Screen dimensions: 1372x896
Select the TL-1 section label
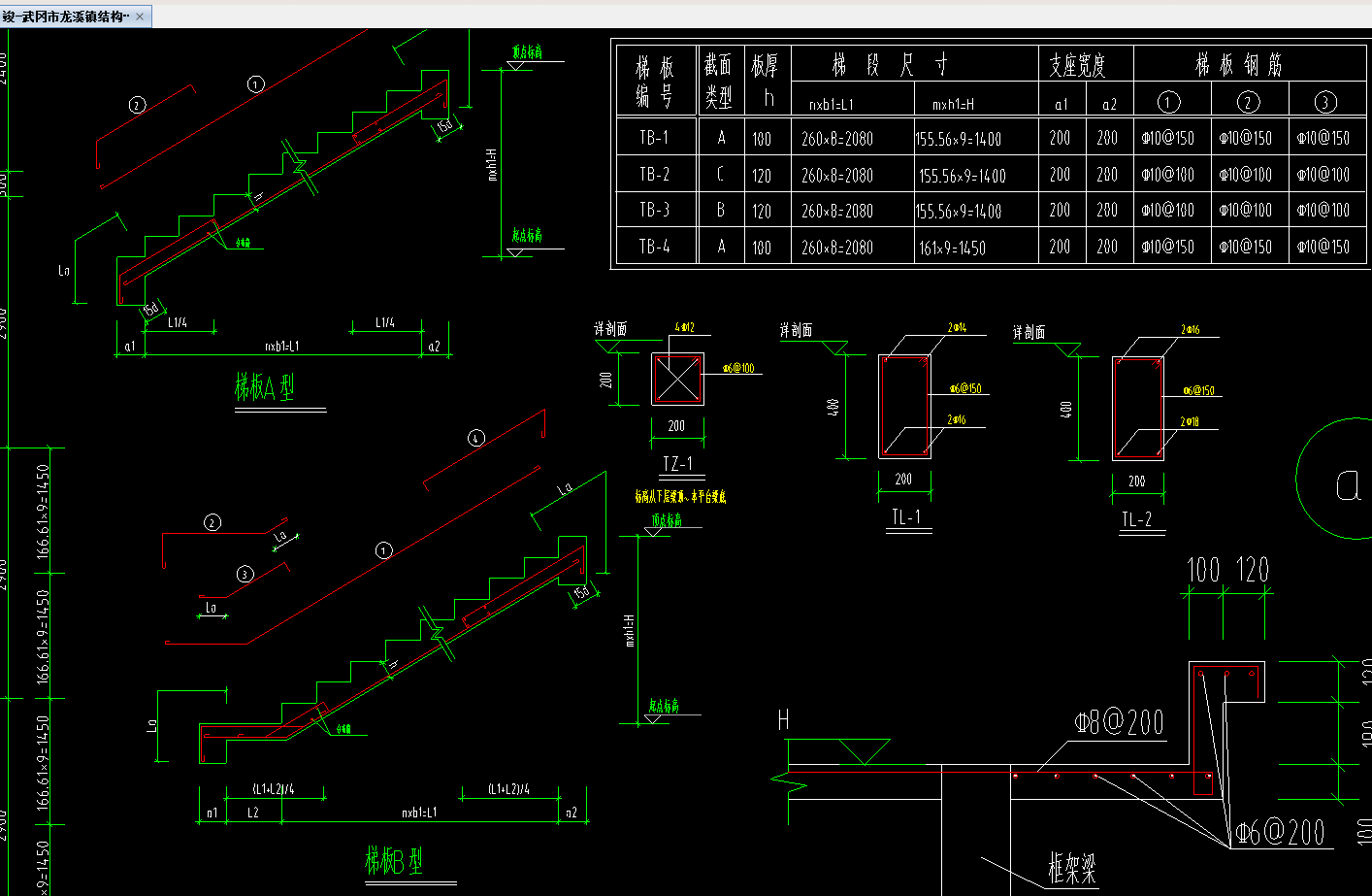[x=906, y=517]
